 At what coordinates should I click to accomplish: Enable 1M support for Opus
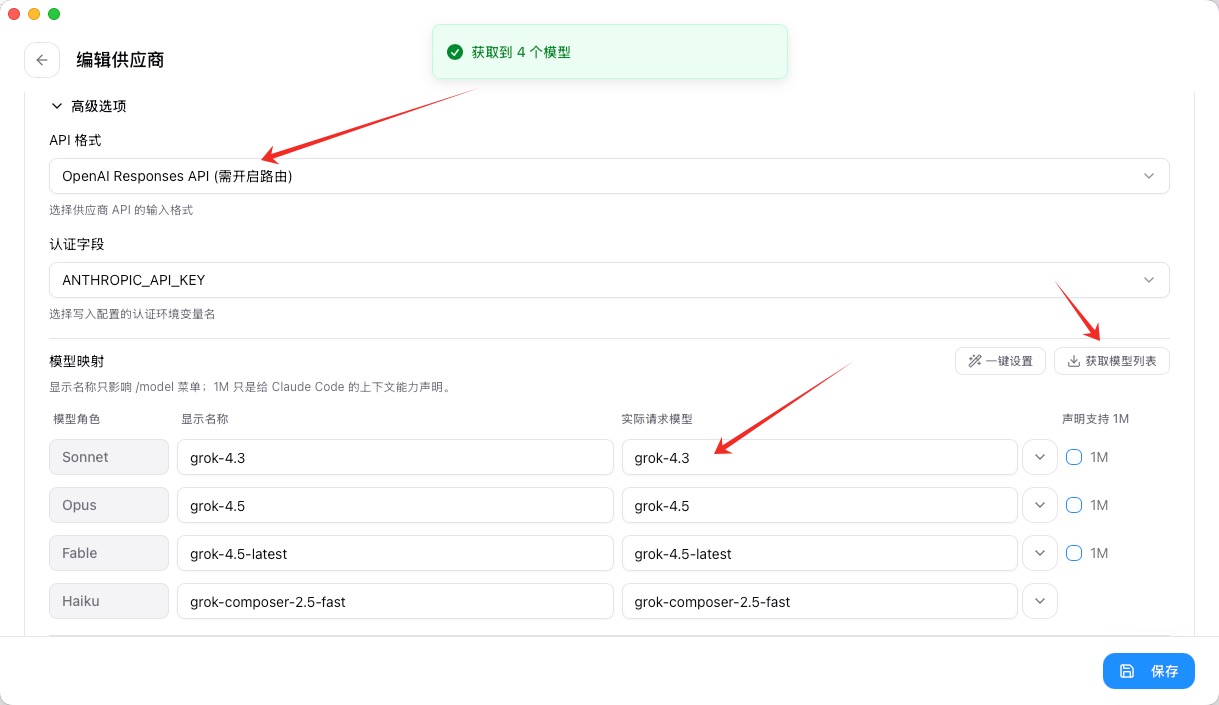click(x=1074, y=505)
